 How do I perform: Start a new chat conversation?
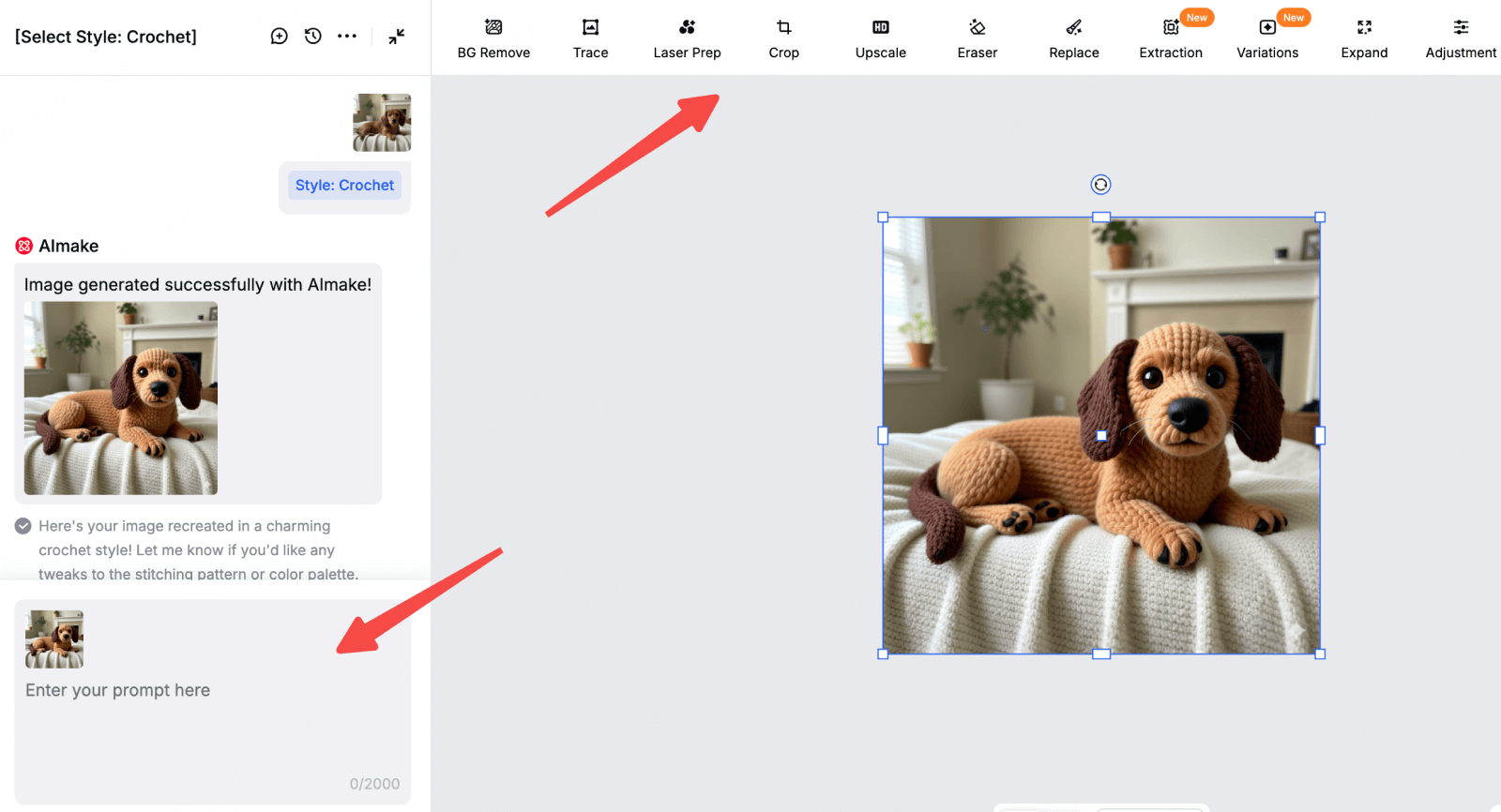(279, 37)
